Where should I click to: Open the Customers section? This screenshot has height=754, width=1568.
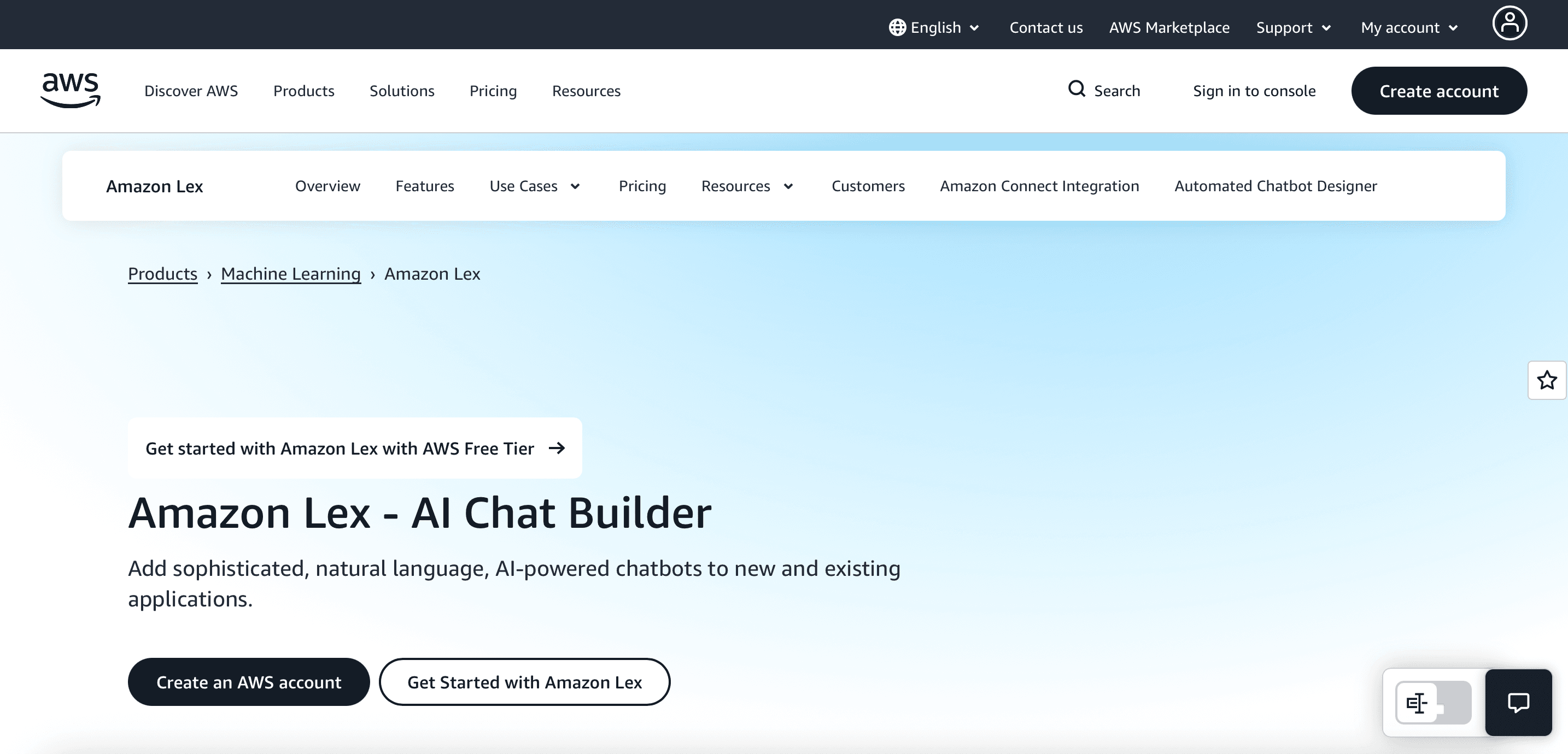[868, 186]
